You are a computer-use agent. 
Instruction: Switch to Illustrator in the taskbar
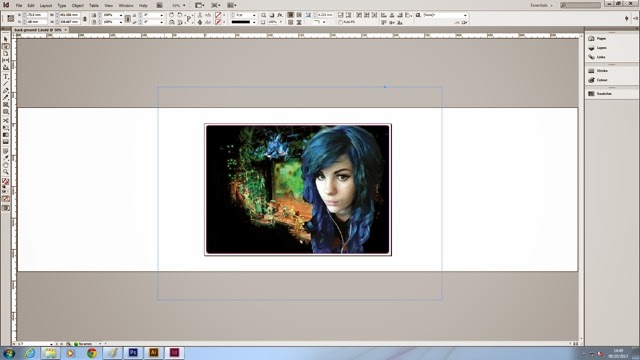tap(154, 353)
